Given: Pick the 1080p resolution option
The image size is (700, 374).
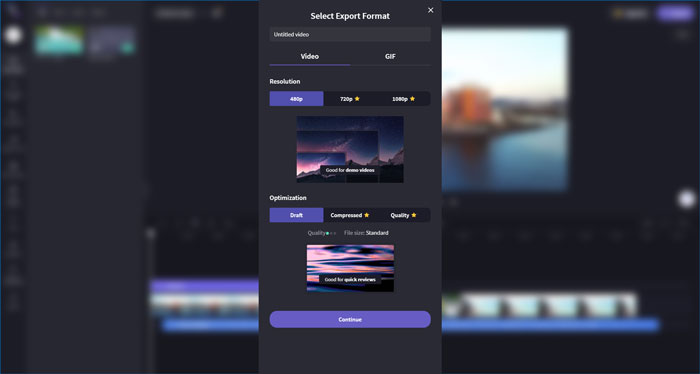Looking at the screenshot, I should (404, 99).
